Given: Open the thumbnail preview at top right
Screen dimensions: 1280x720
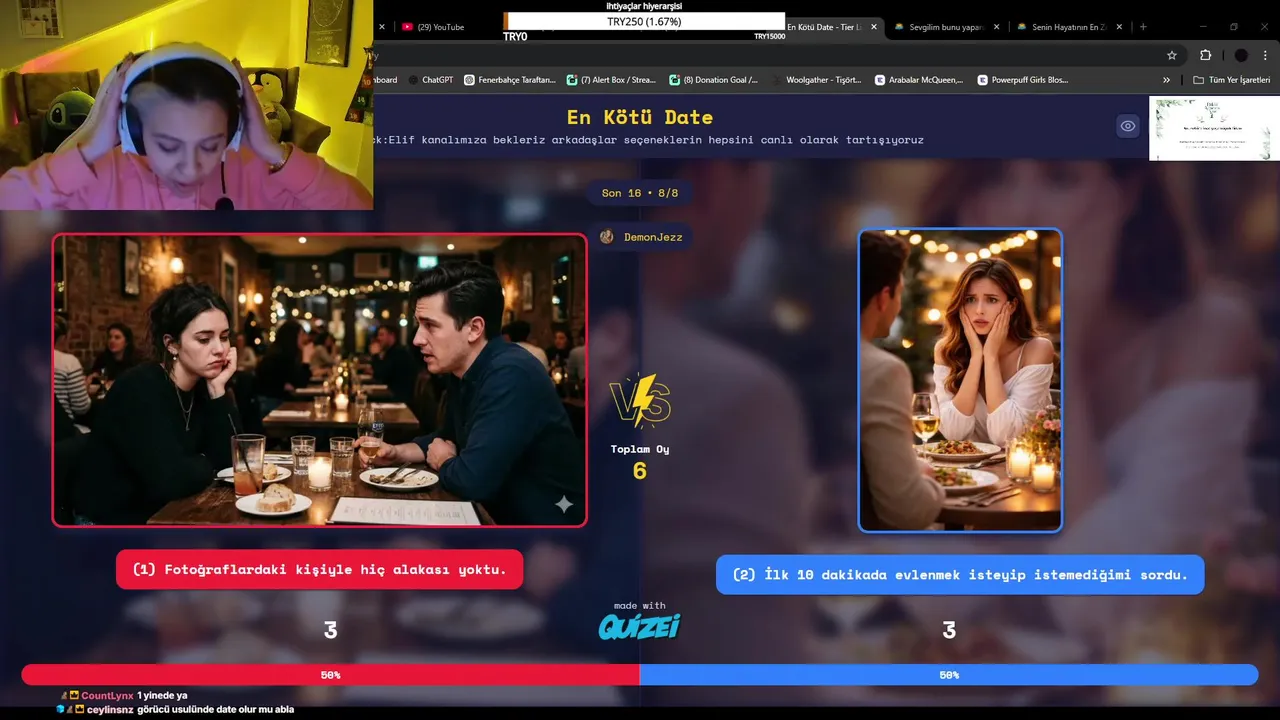Looking at the screenshot, I should pos(1214,128).
